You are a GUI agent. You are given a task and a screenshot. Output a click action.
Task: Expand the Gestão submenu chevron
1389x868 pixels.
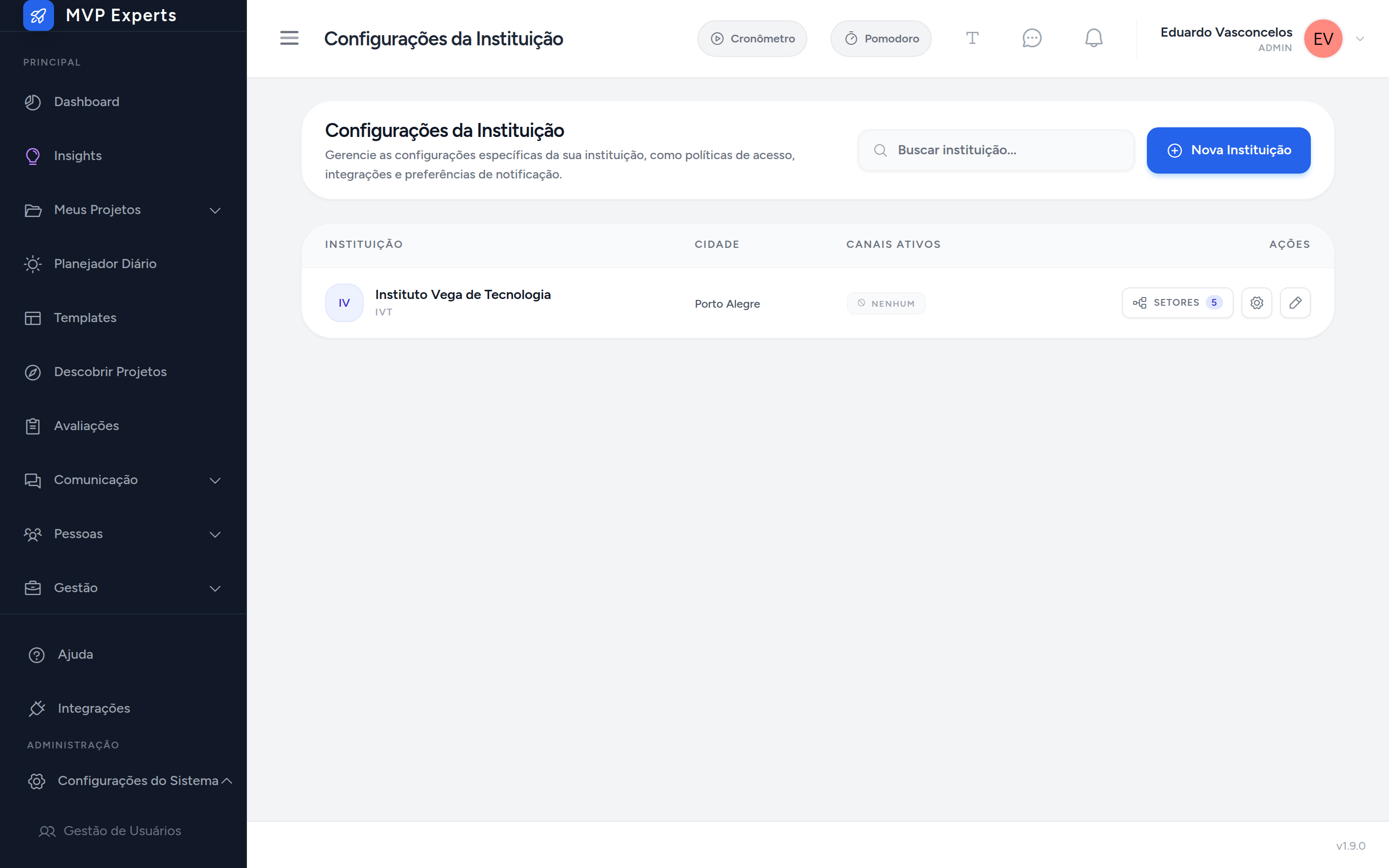click(215, 588)
